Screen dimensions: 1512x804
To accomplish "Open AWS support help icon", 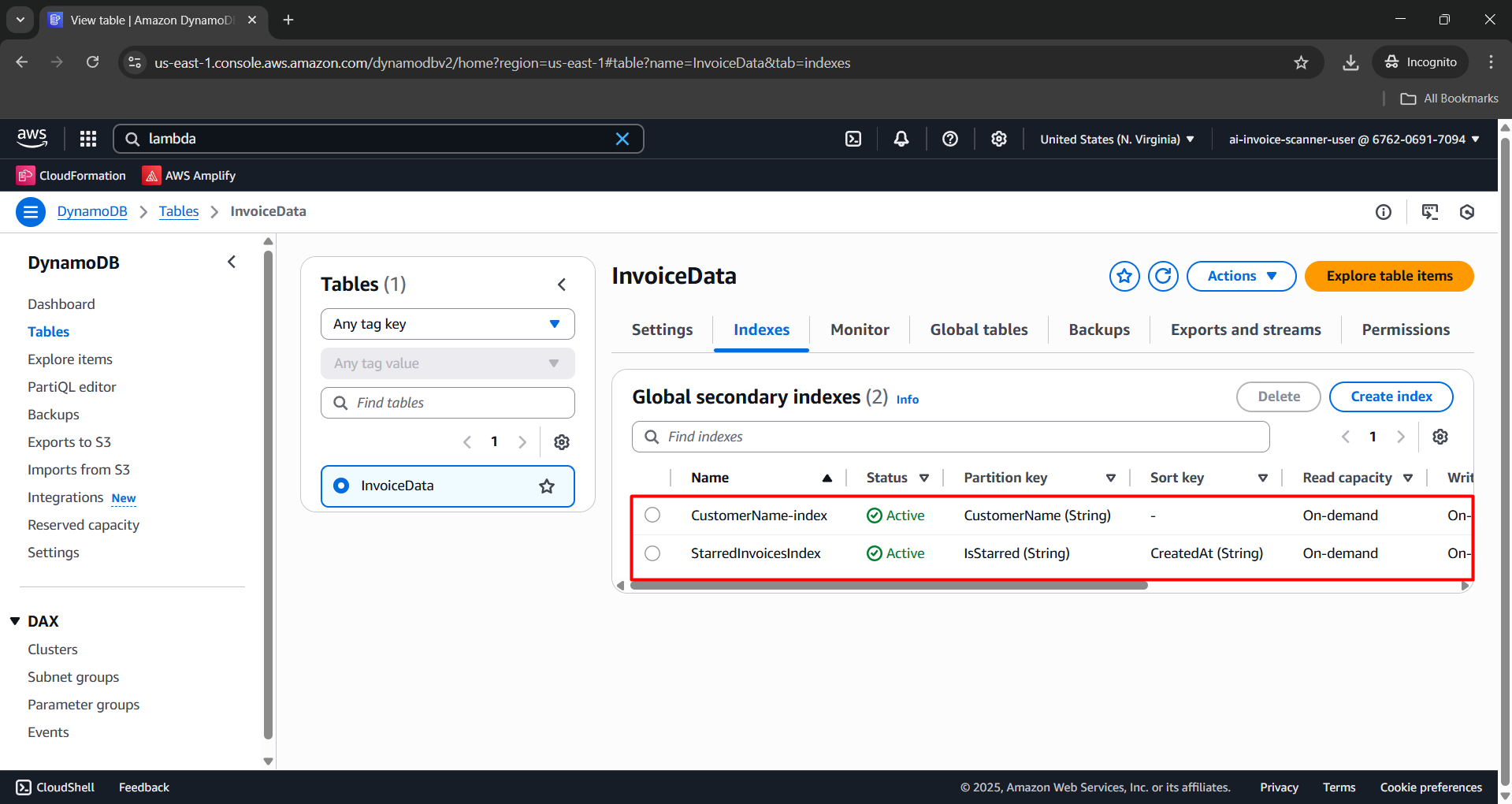I will pos(950,139).
